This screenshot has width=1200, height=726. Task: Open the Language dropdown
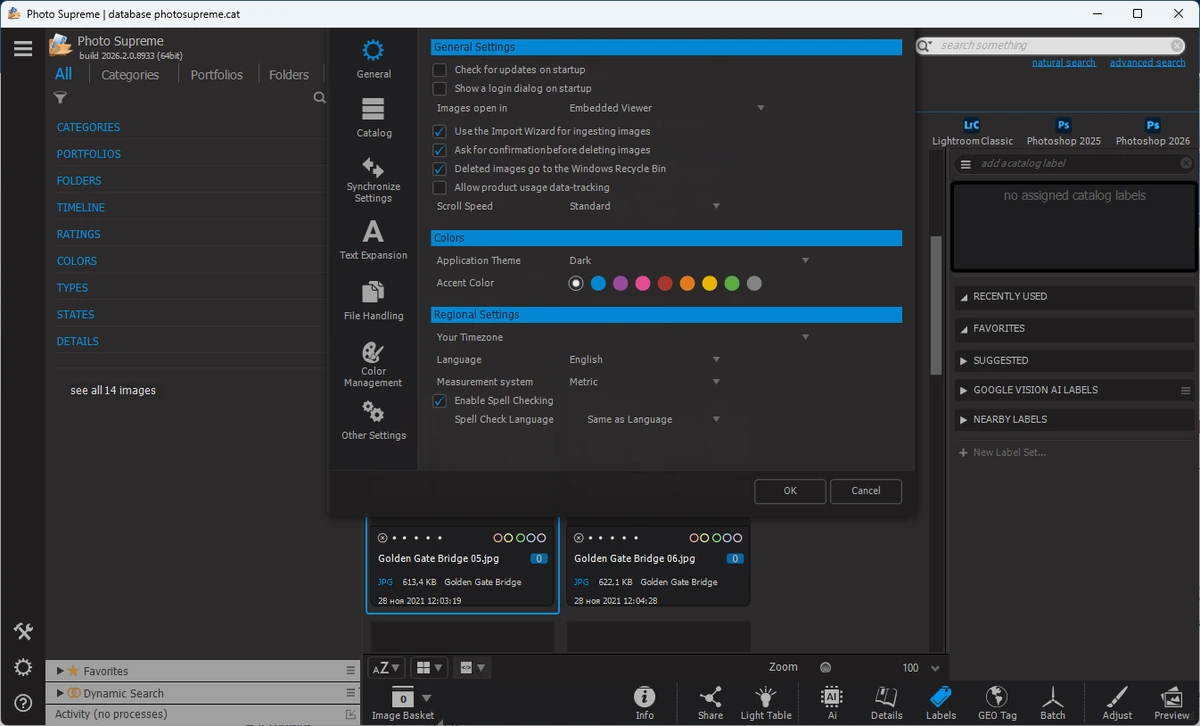tap(645, 360)
